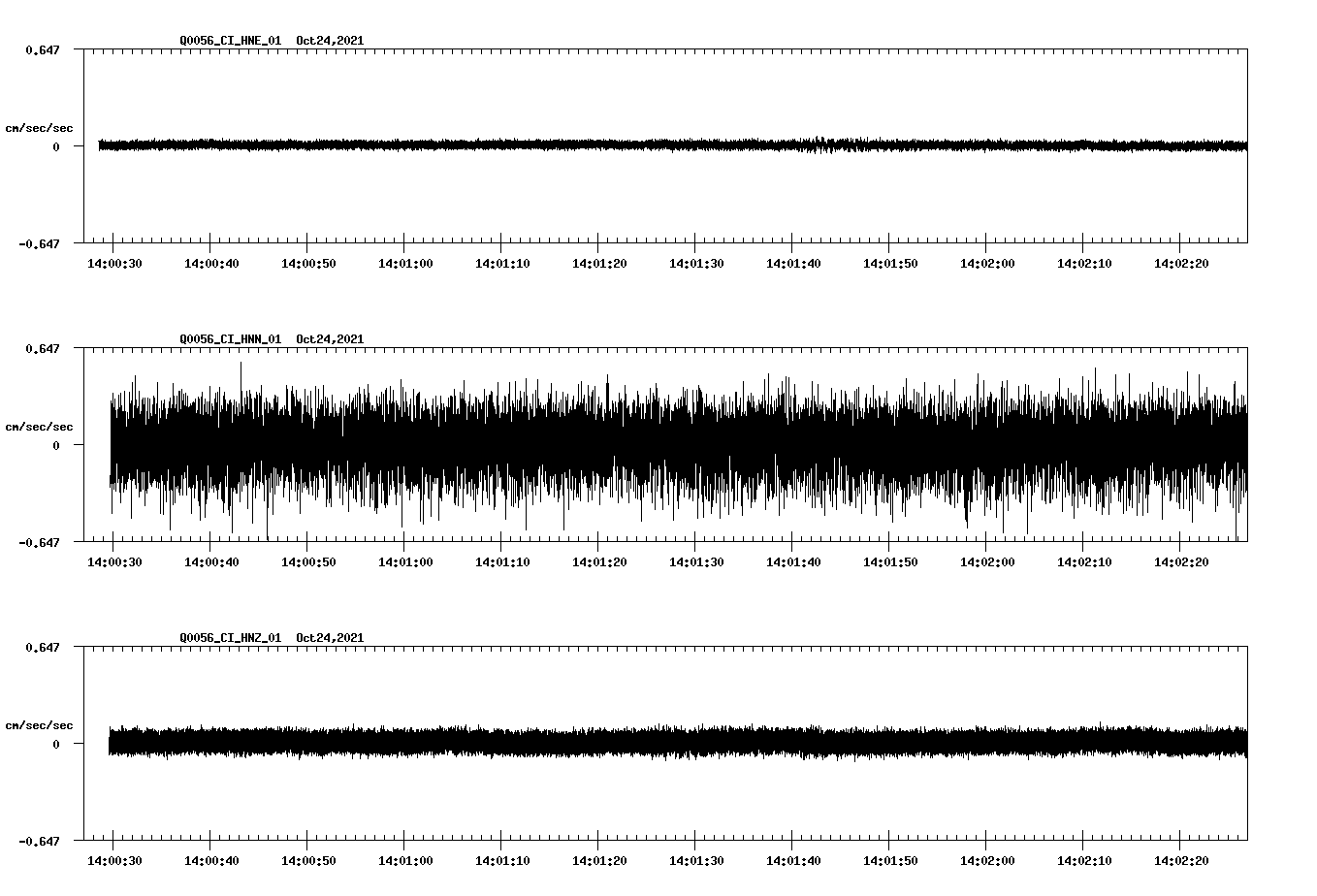Image resolution: width=1317 pixels, height=896 pixels.
Task: Select 14:00:40 time label under HNE plot
Action: pyautogui.click(x=211, y=264)
